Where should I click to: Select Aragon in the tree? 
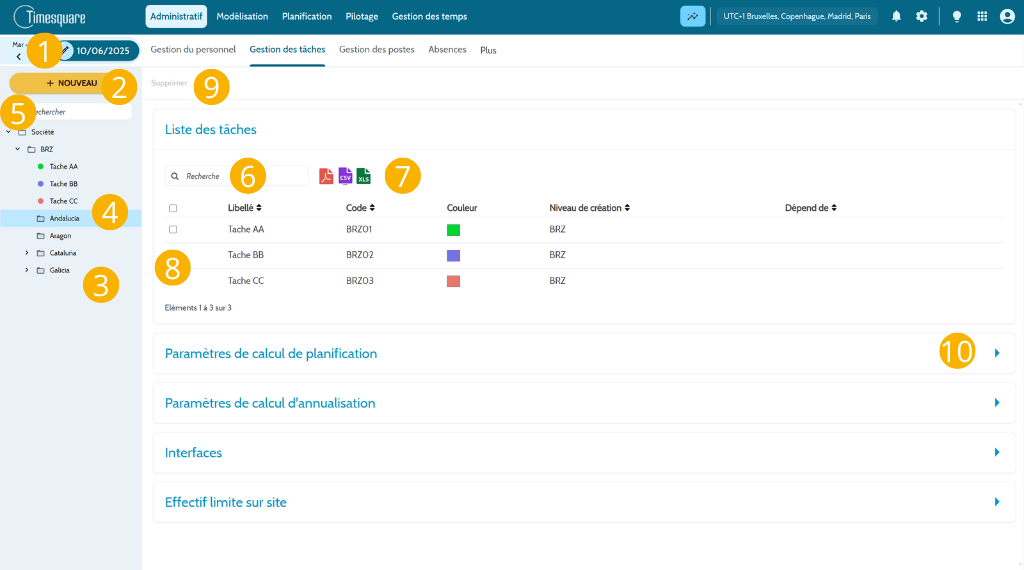pyautogui.click(x=60, y=236)
